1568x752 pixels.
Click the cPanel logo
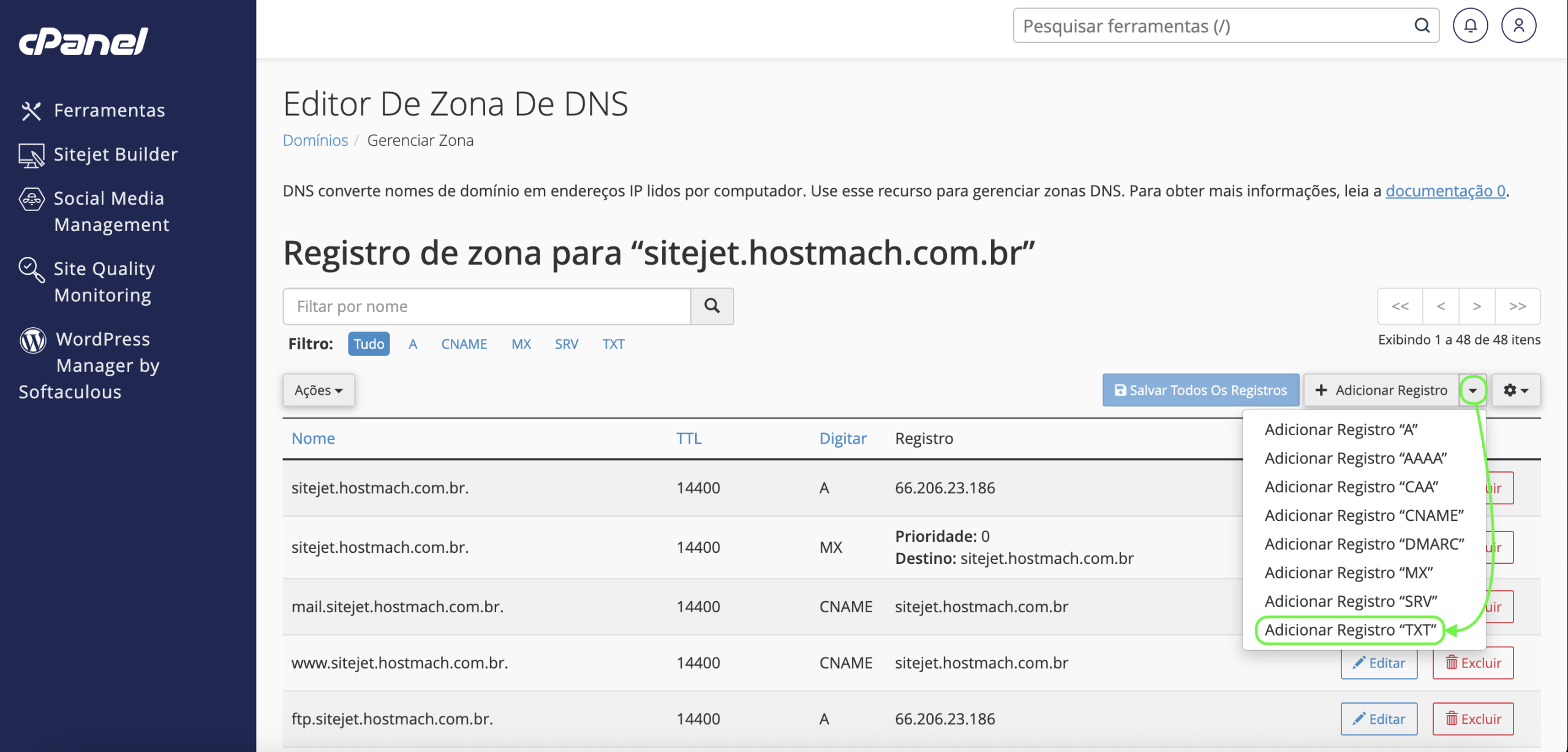(83, 41)
